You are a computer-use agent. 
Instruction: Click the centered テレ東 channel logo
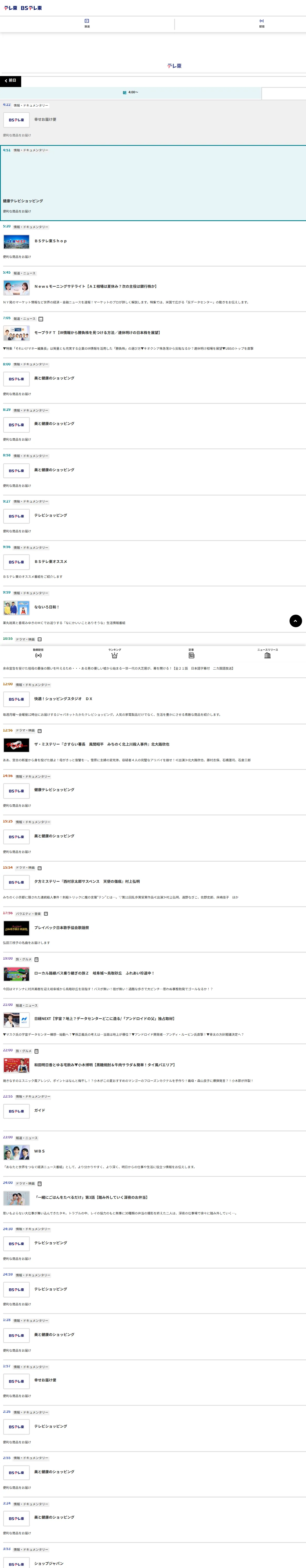174,66
